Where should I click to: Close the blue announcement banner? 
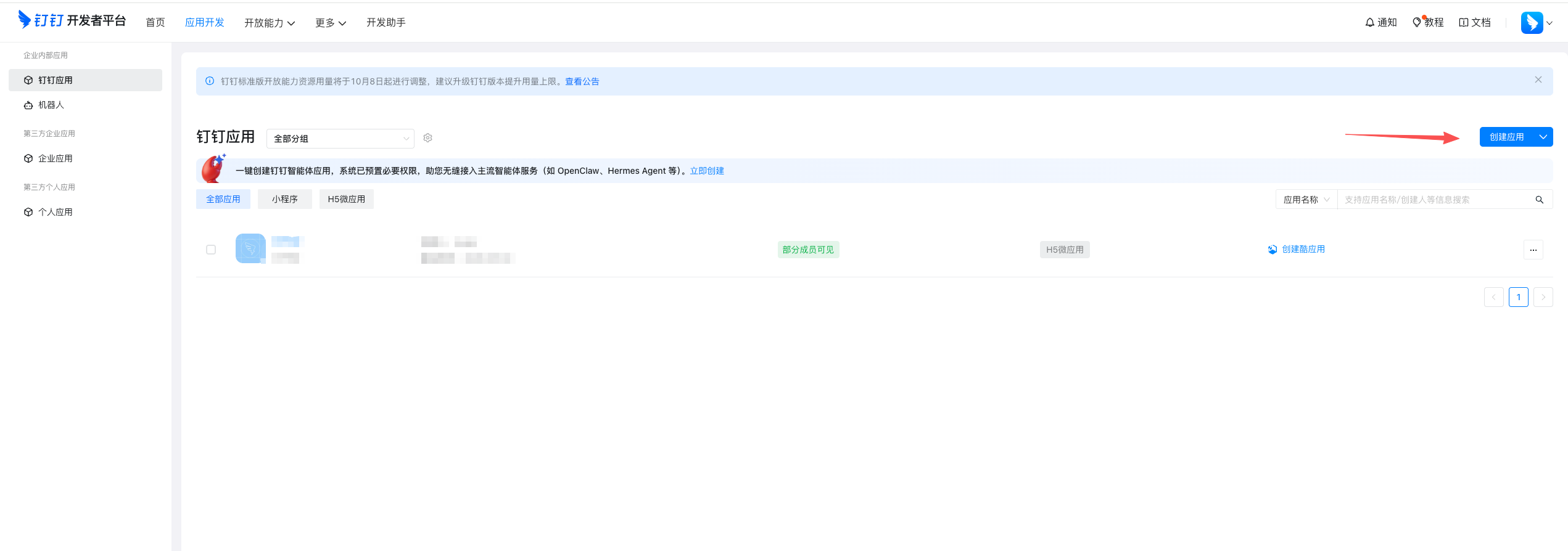click(x=1538, y=80)
